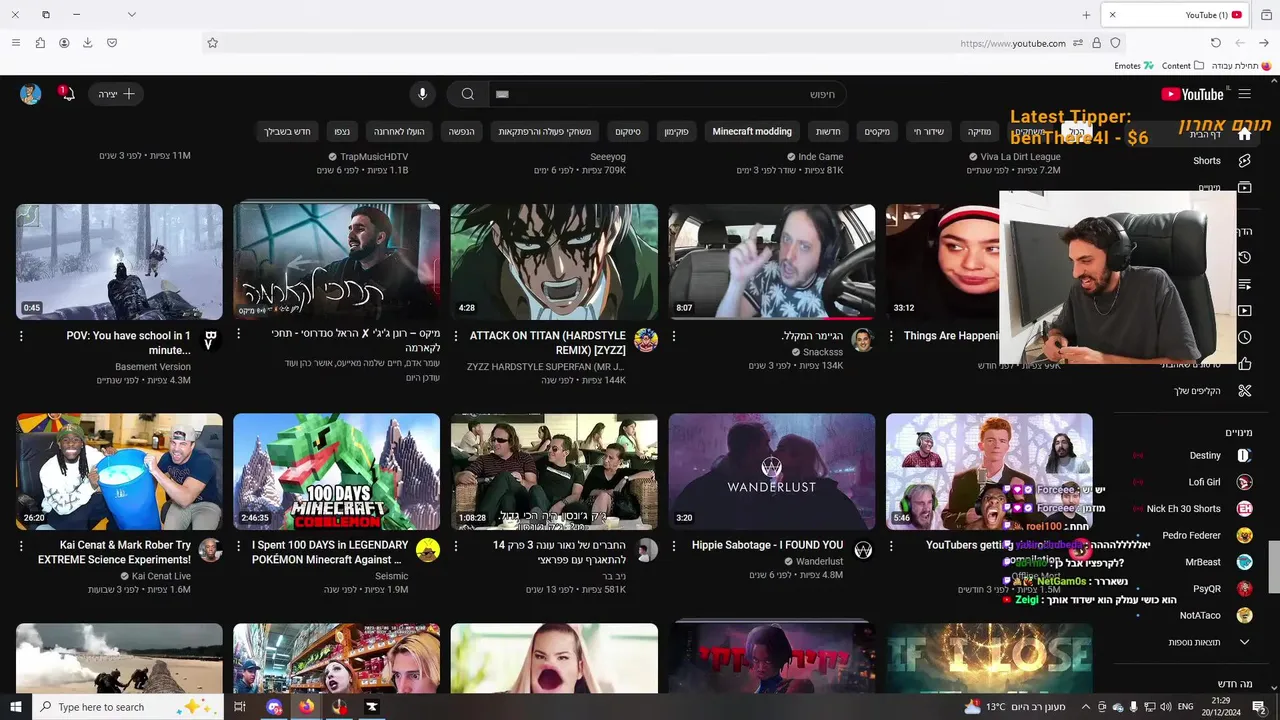Open the YouTube hamburger guide menu
The width and height of the screenshot is (1280, 720).
click(x=1244, y=94)
